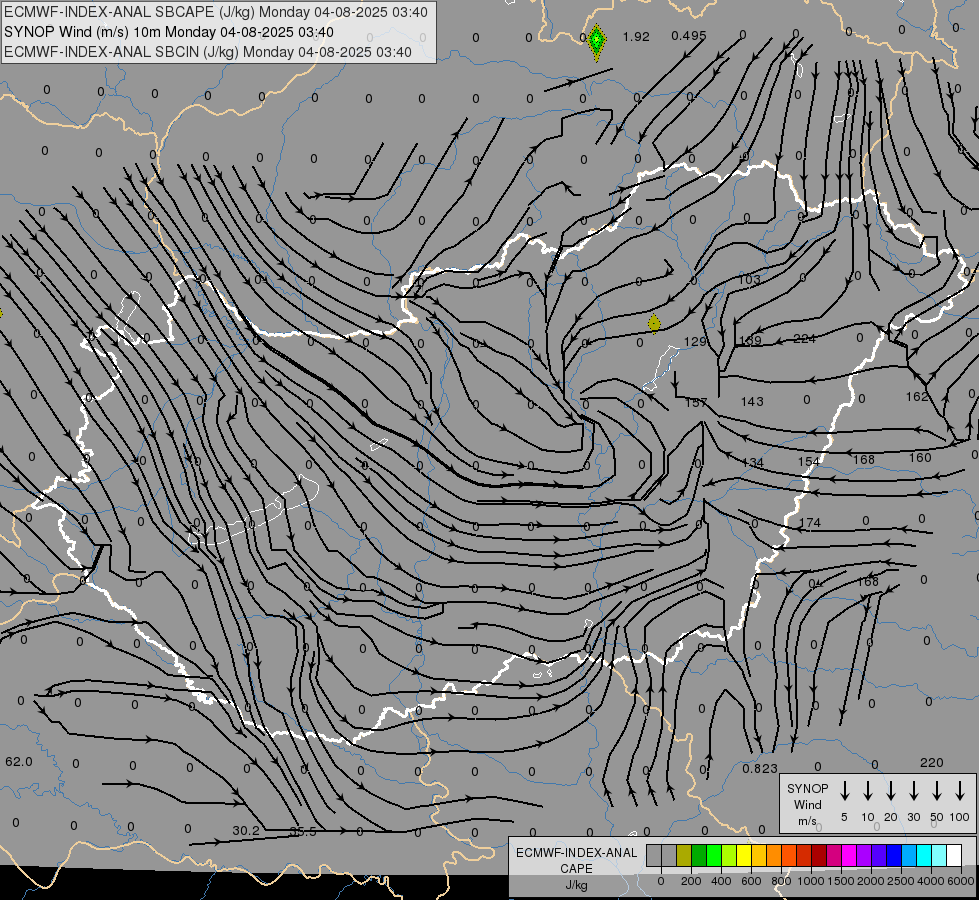Image resolution: width=979 pixels, height=900 pixels.
Task: Pick the bright magenta CAPE legend swatch
Action: (x=849, y=855)
